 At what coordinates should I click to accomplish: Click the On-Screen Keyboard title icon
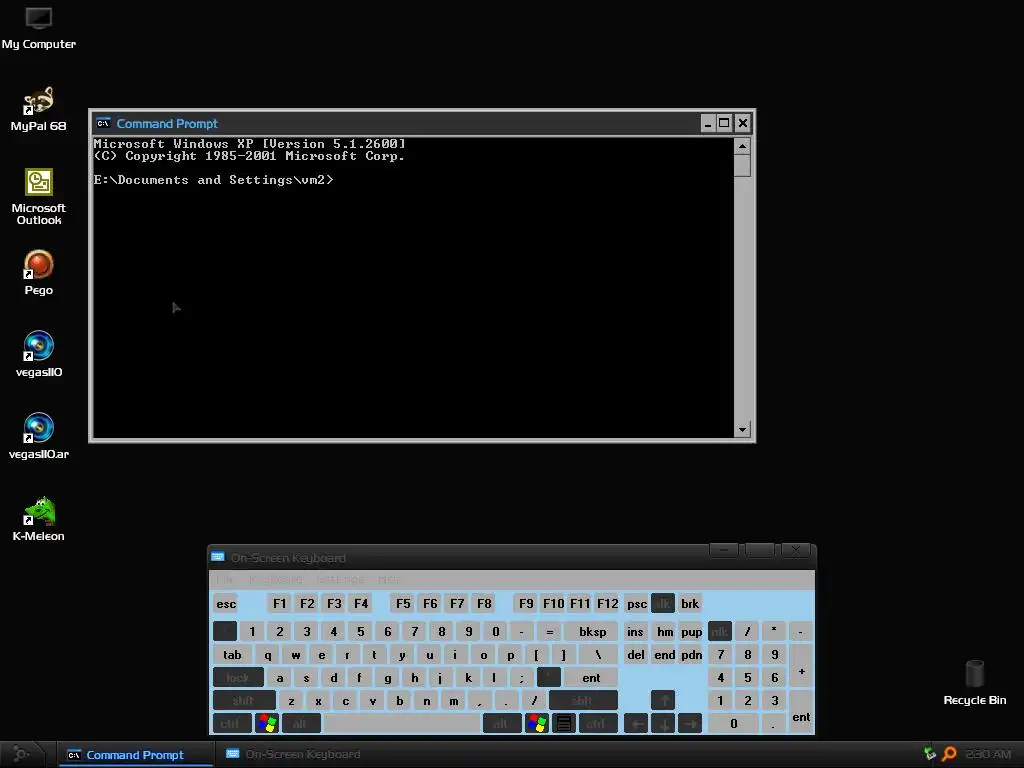(x=218, y=557)
